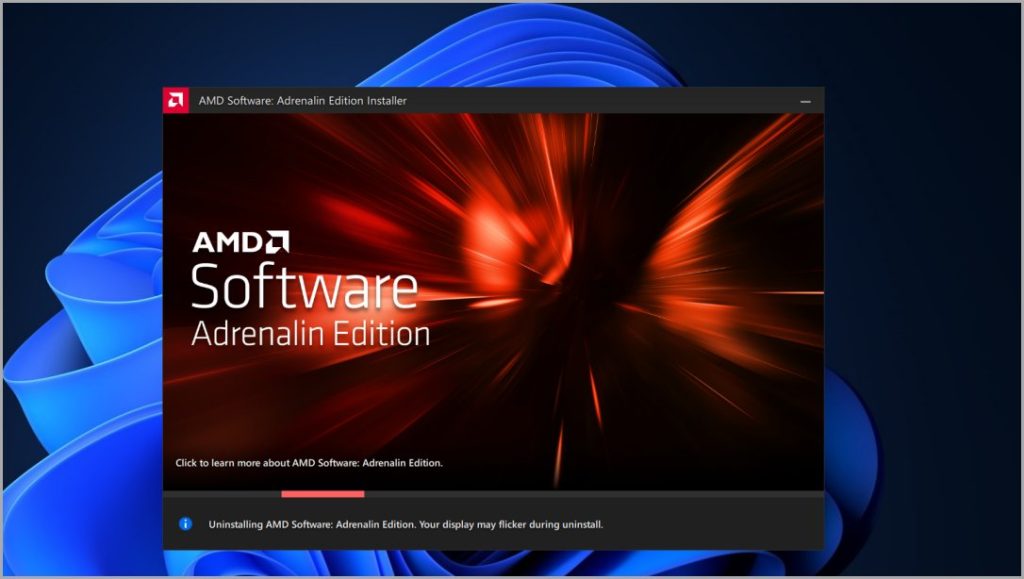Click the red progress bar indicator
Image resolution: width=1024 pixels, height=579 pixels.
click(x=323, y=494)
